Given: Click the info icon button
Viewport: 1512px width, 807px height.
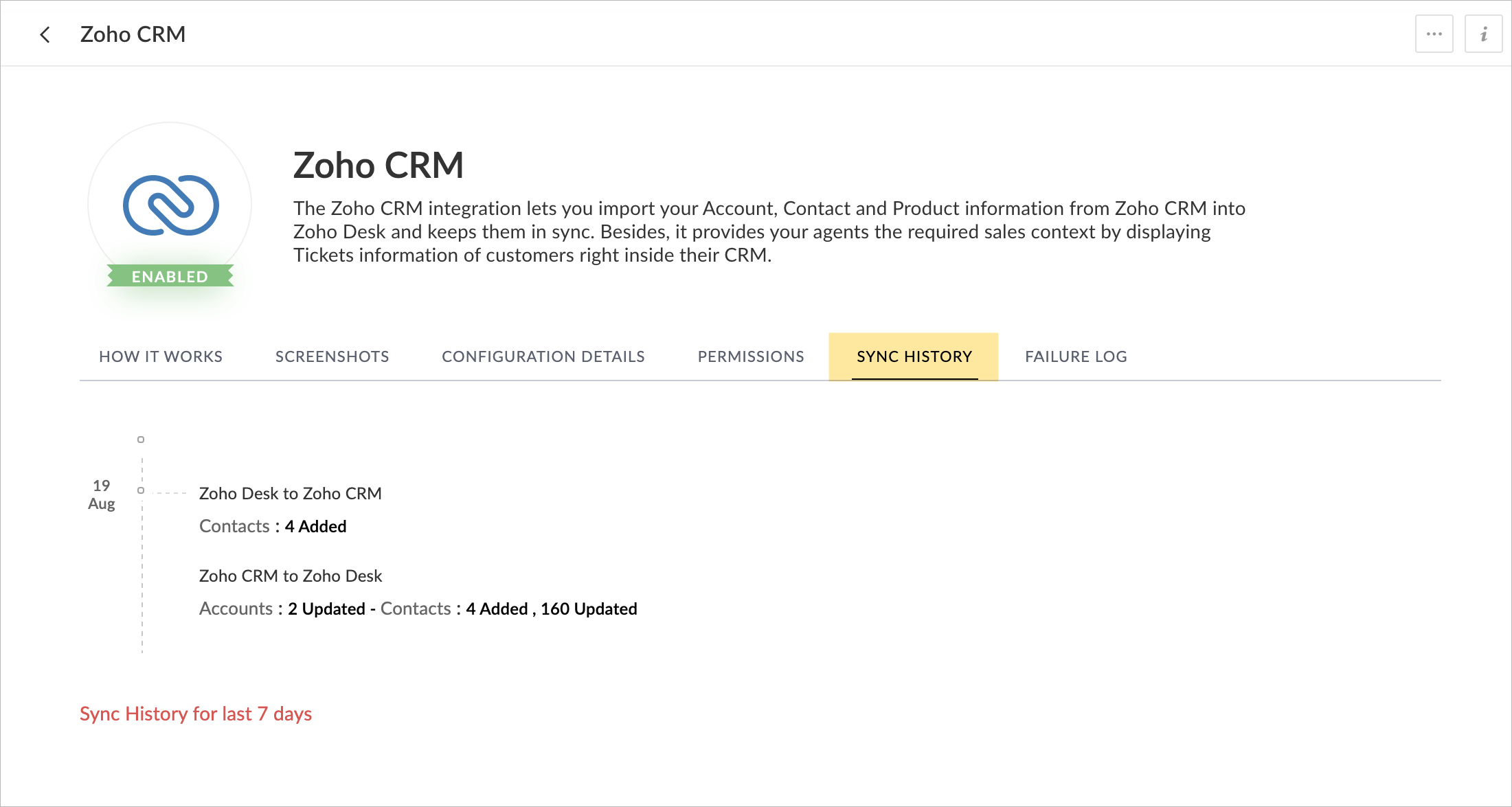Looking at the screenshot, I should 1483,34.
